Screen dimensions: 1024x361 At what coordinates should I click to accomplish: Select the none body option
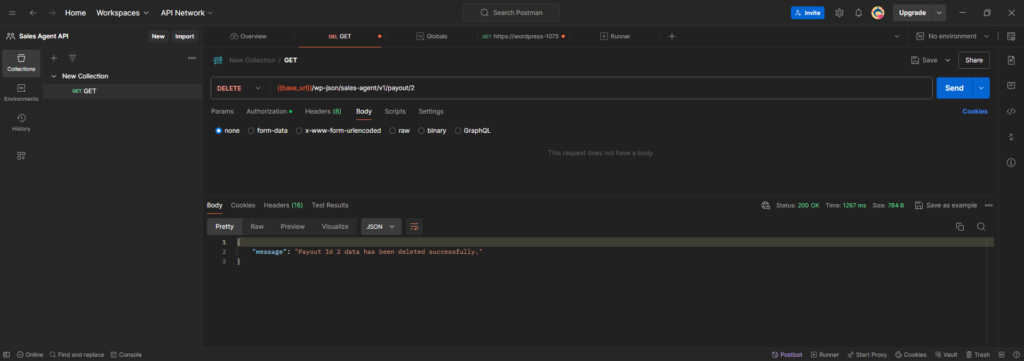pyautogui.click(x=228, y=131)
